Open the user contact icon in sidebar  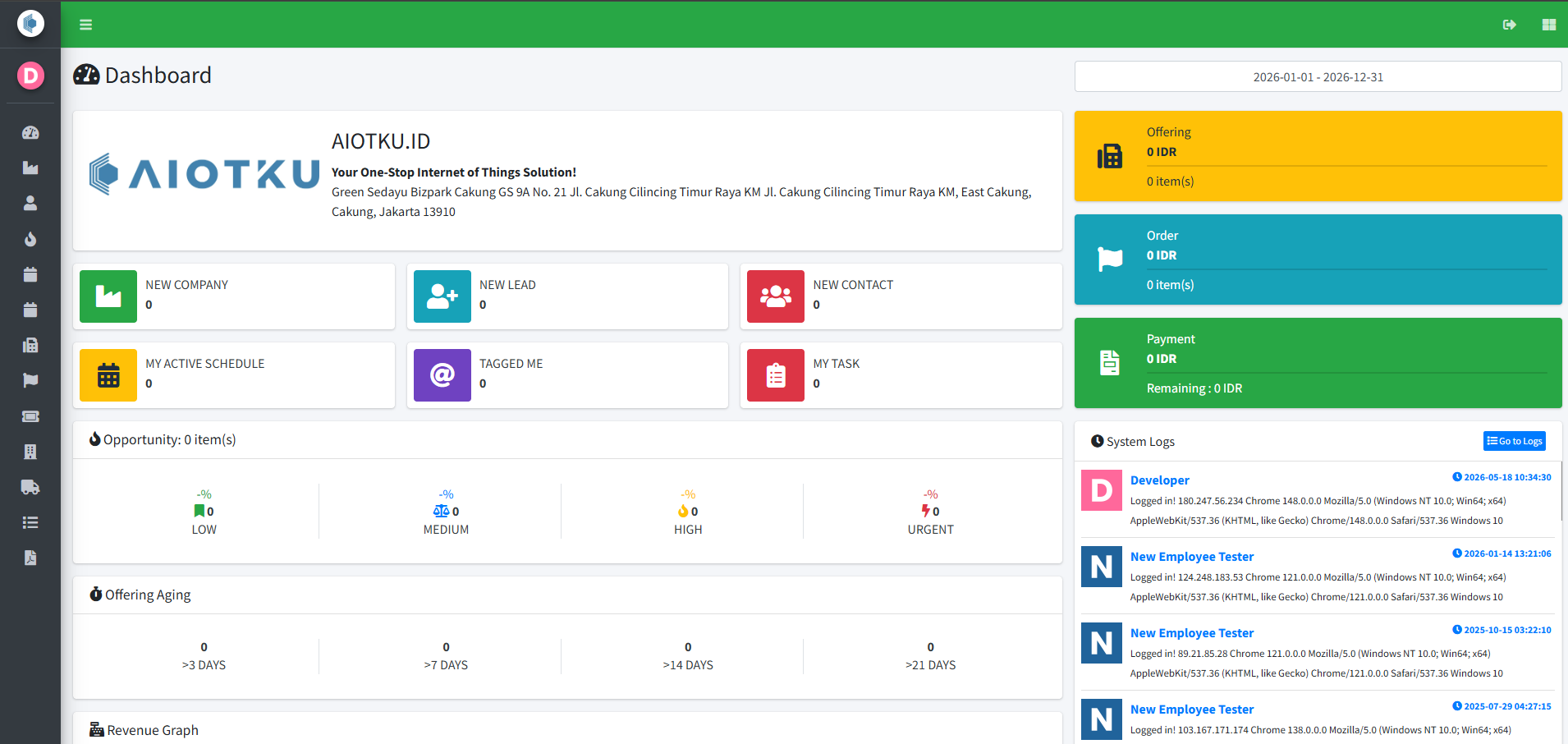coord(30,203)
